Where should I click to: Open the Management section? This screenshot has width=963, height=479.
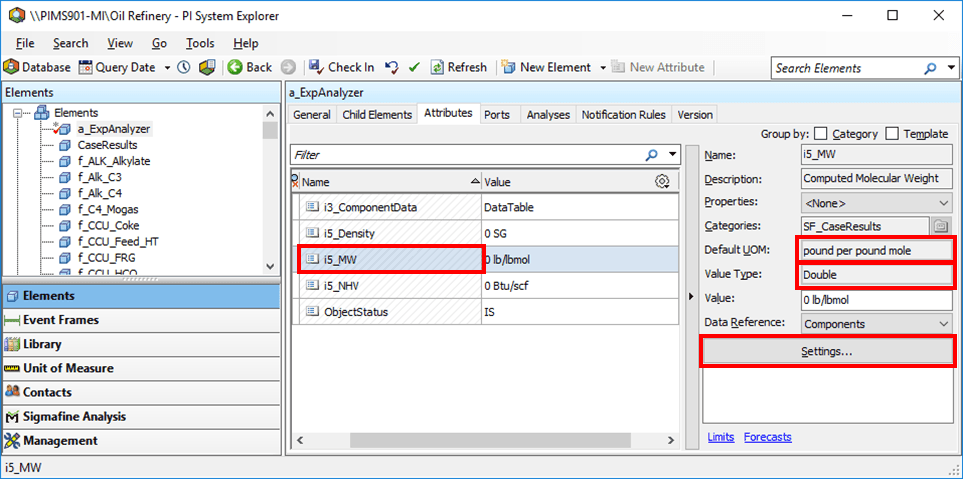click(x=141, y=441)
